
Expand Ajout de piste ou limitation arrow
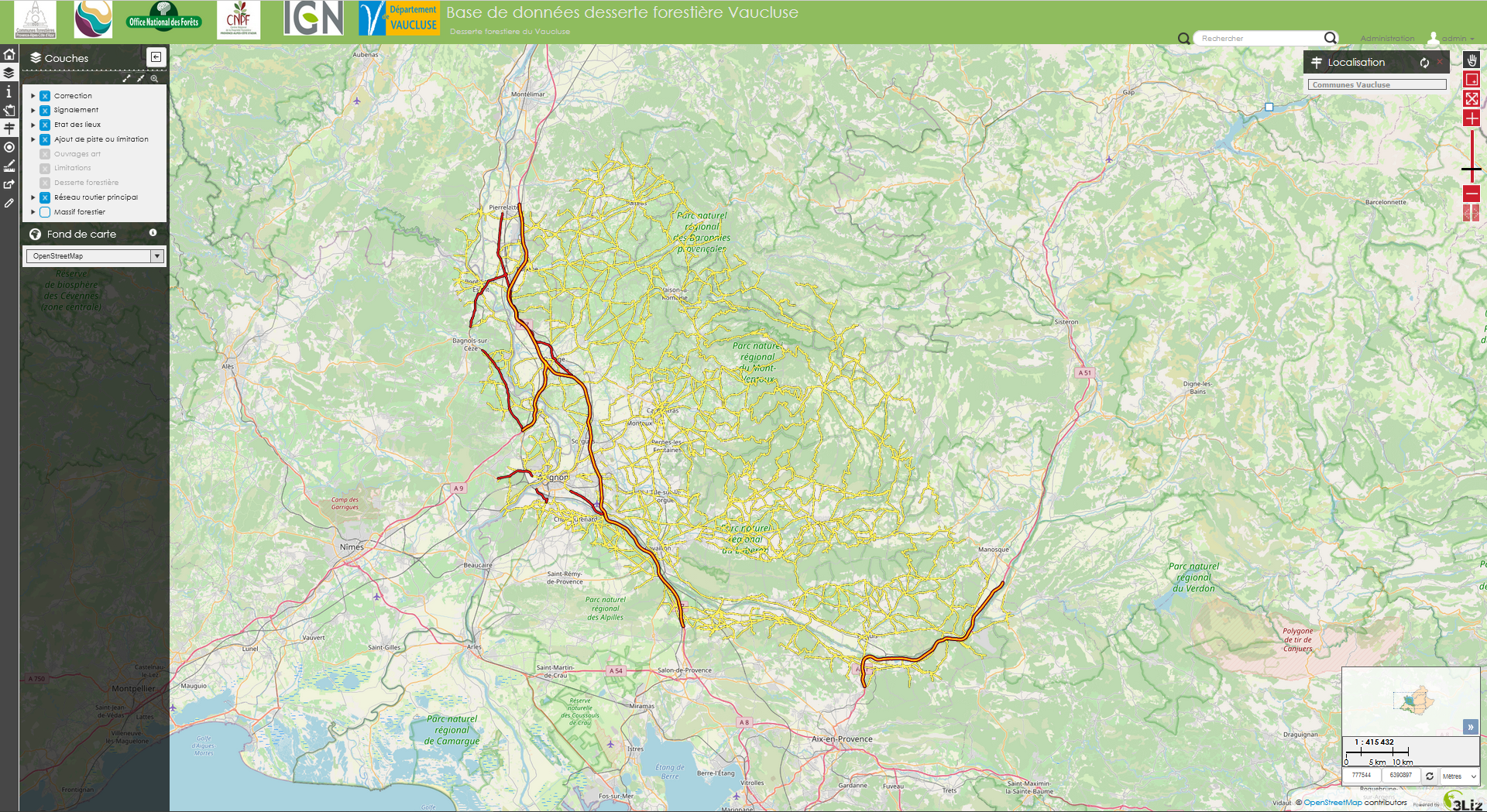pyautogui.click(x=33, y=139)
